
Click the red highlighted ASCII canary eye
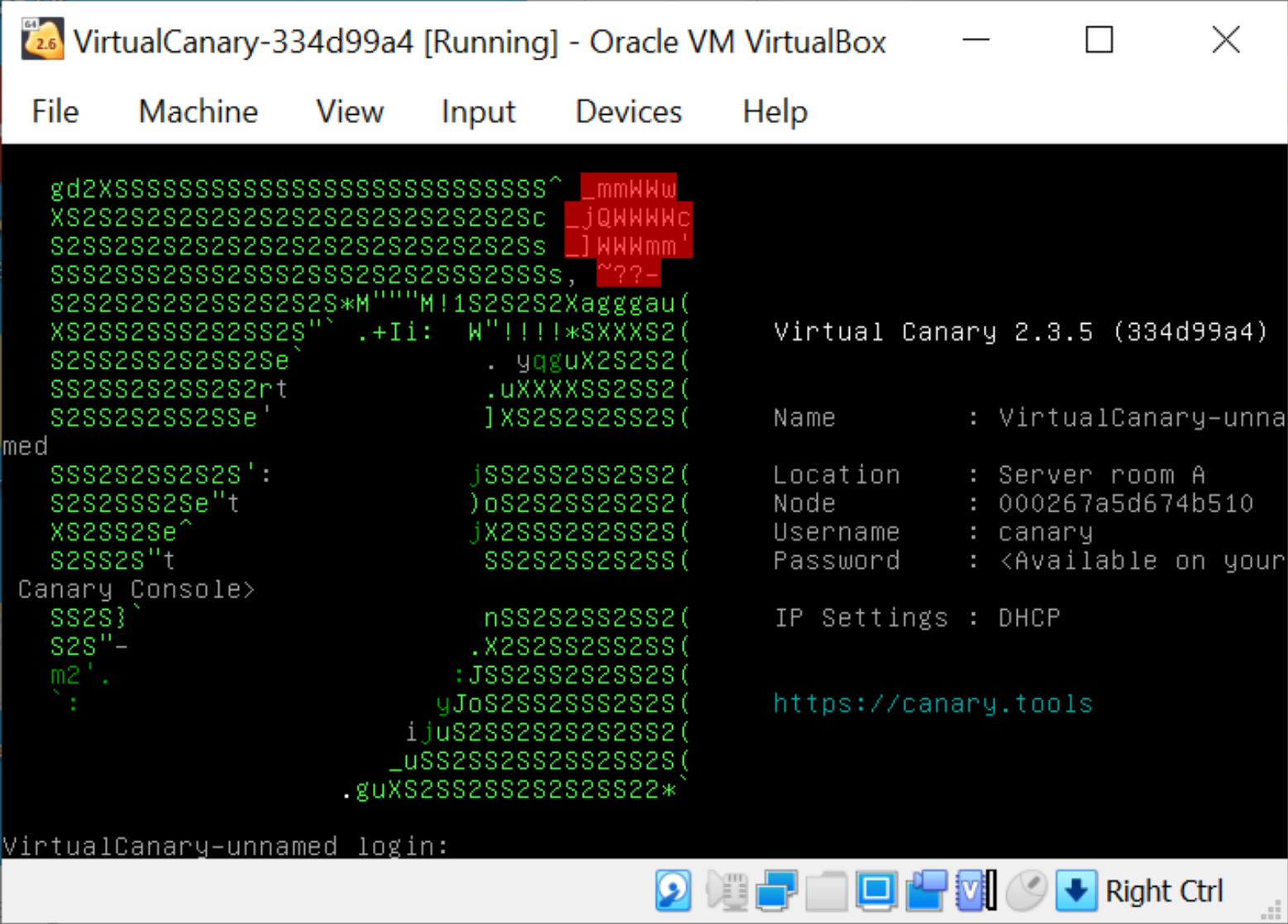[628, 229]
